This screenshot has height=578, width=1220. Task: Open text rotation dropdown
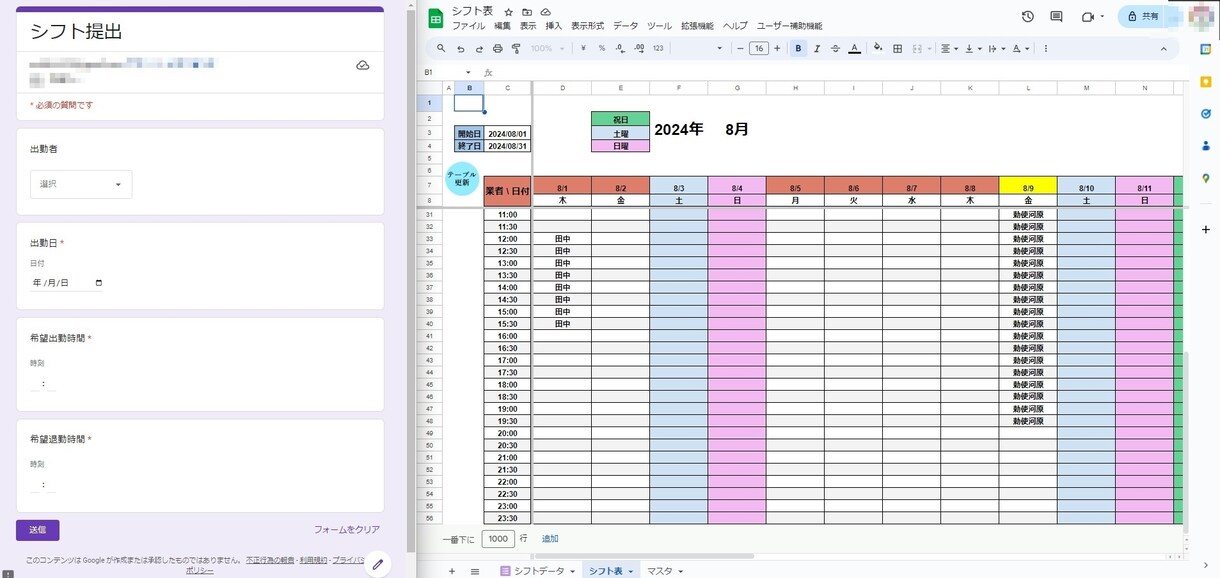pyautogui.click(x=1020, y=48)
